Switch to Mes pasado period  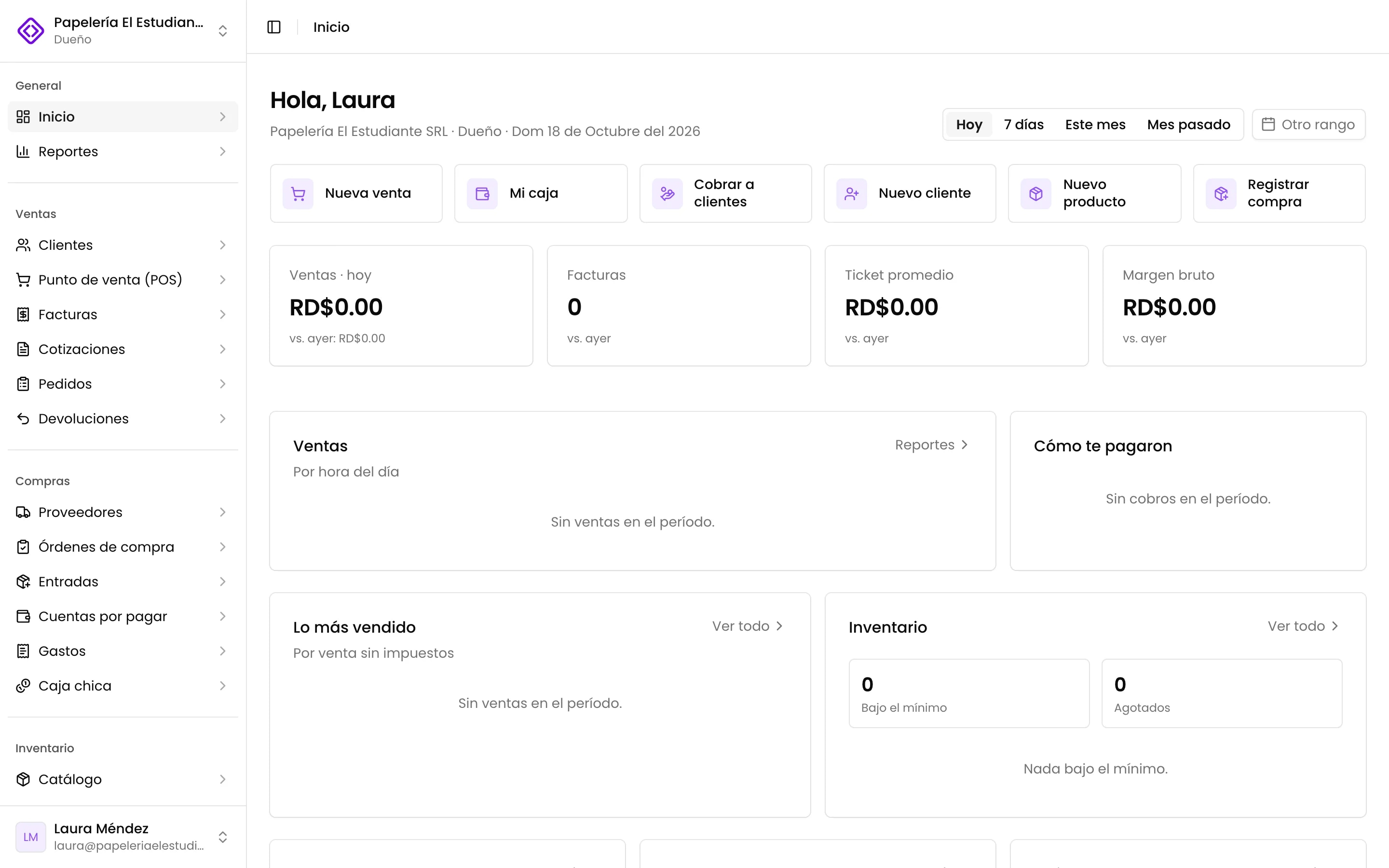[x=1189, y=124]
